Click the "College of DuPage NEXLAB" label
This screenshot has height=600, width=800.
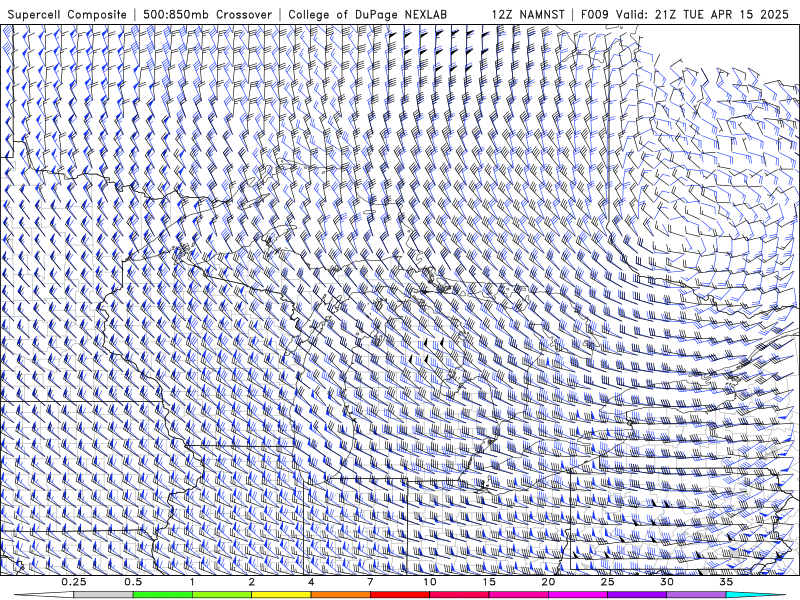point(367,14)
